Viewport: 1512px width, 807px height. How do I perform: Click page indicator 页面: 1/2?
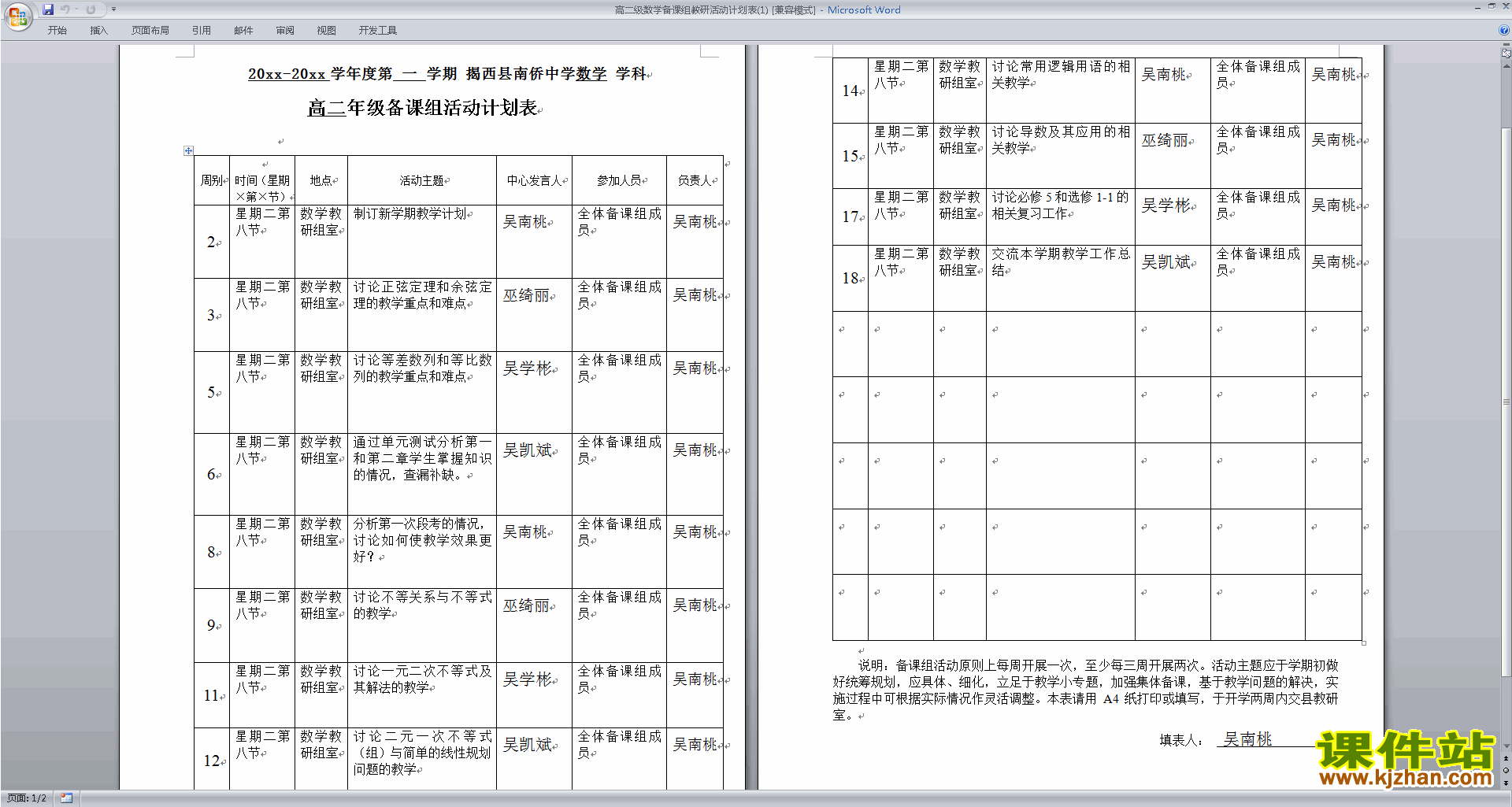27,798
